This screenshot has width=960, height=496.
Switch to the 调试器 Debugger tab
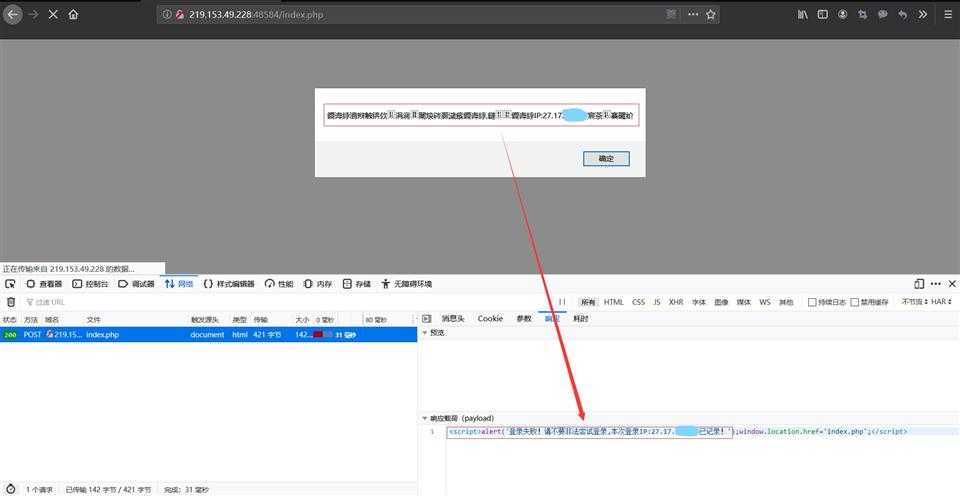pyautogui.click(x=137, y=284)
